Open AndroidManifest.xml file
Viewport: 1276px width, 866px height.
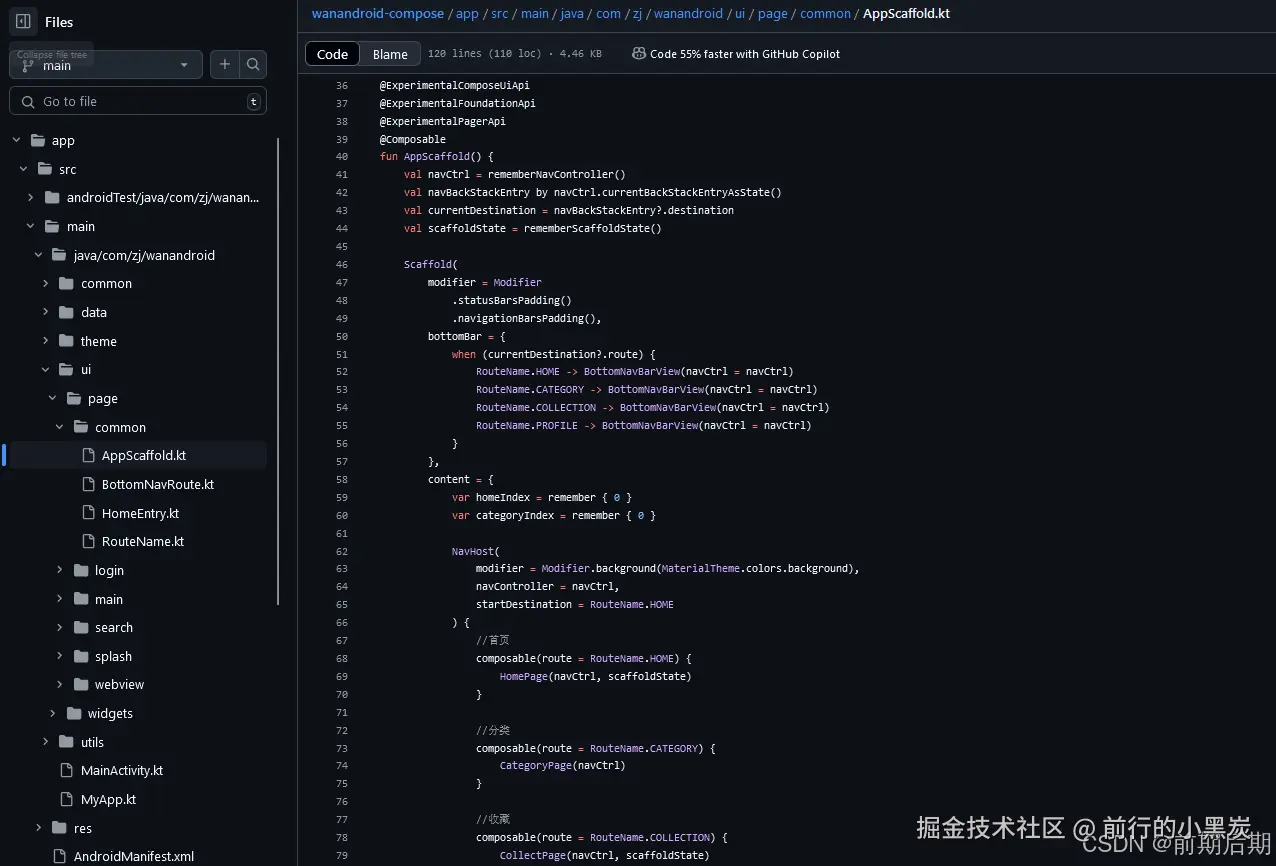click(x=134, y=856)
